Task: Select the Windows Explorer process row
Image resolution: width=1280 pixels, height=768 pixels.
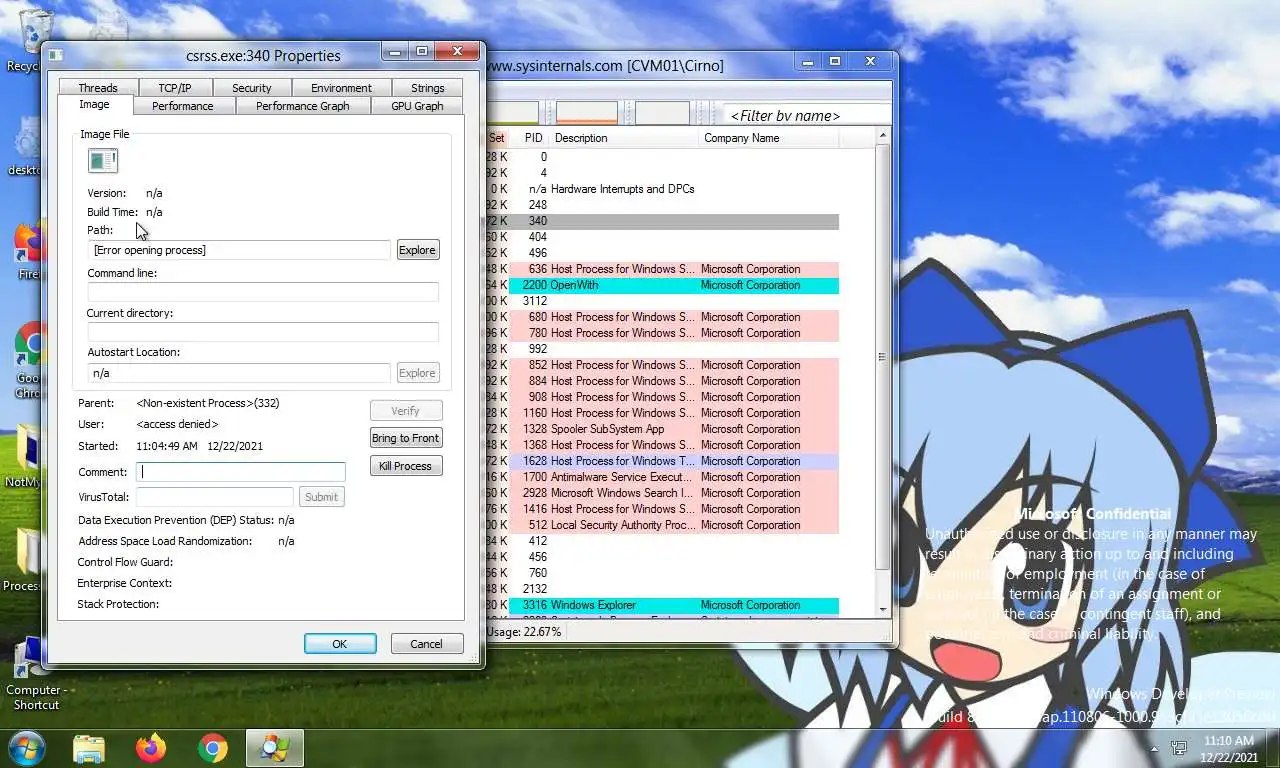Action: coord(663,605)
